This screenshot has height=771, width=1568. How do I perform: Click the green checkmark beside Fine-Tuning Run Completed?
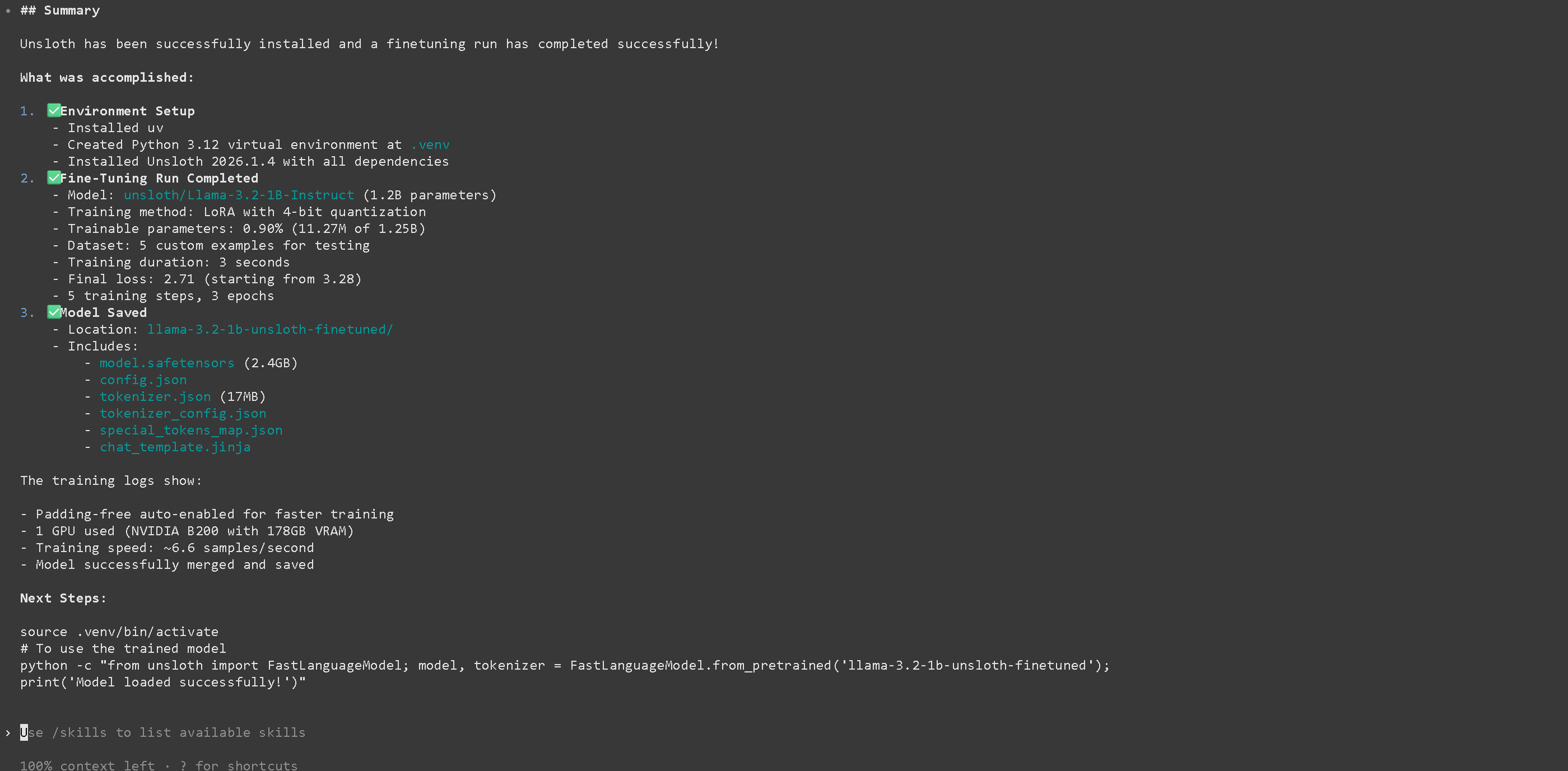[54, 177]
